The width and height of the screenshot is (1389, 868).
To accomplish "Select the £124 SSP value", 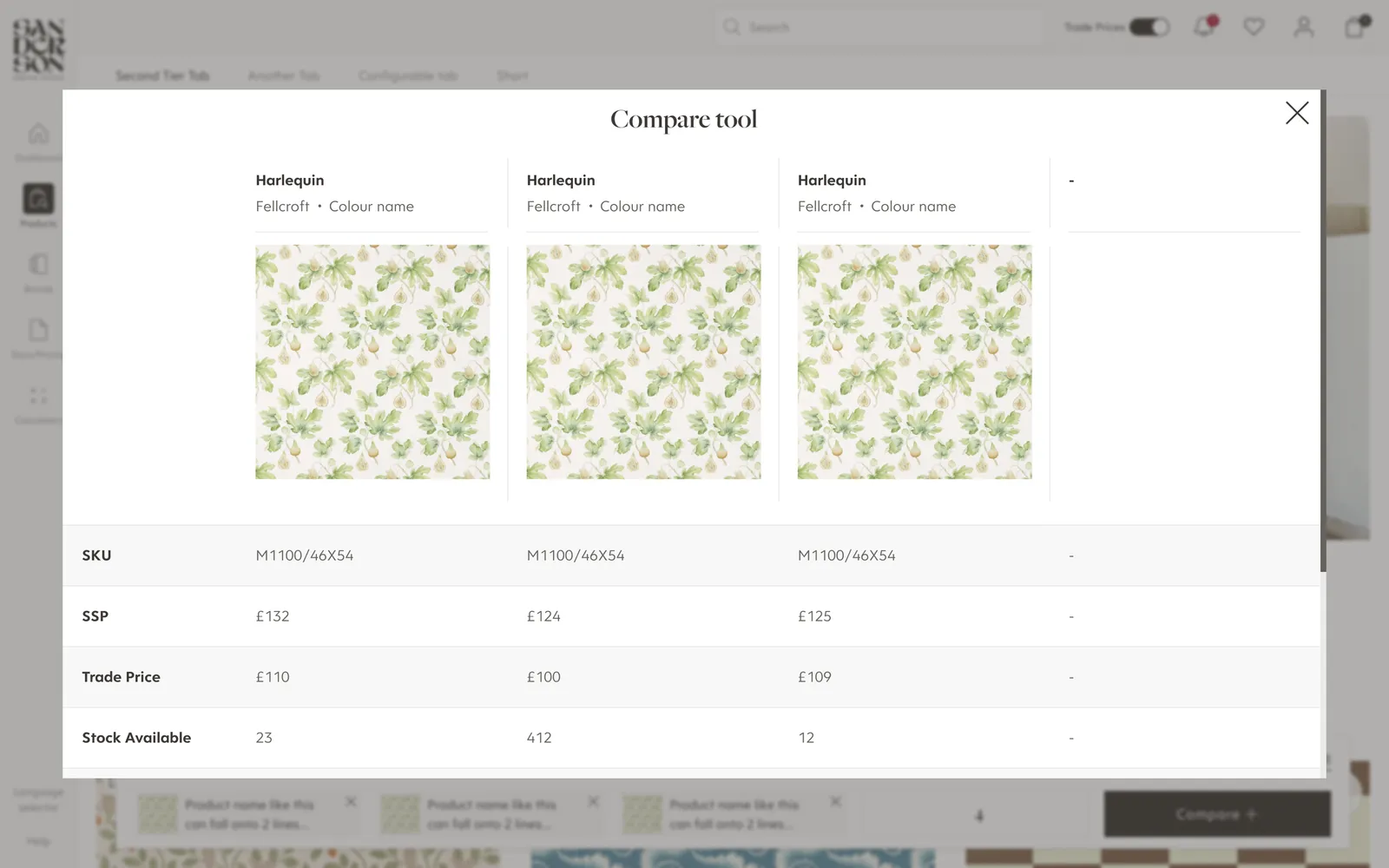I will click(543, 616).
